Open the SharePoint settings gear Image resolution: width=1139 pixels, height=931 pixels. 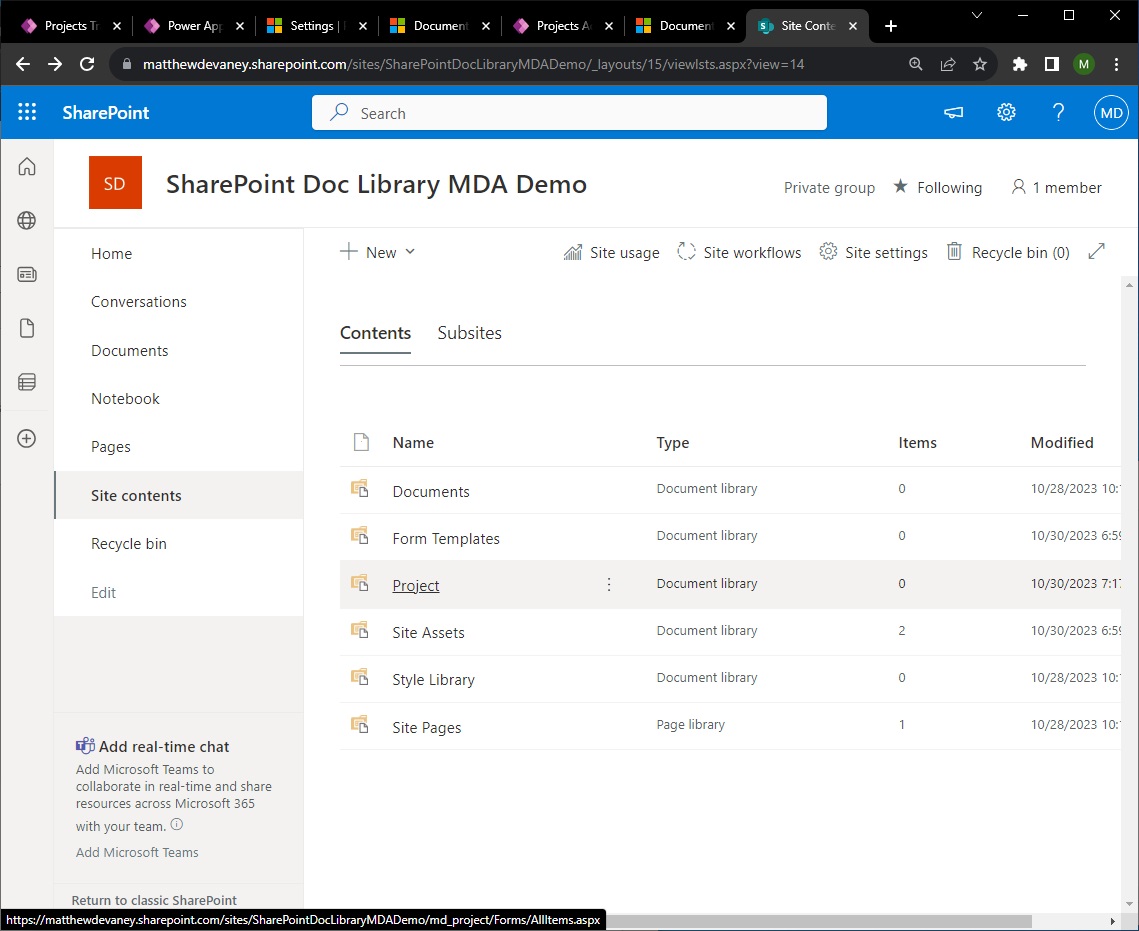1006,112
